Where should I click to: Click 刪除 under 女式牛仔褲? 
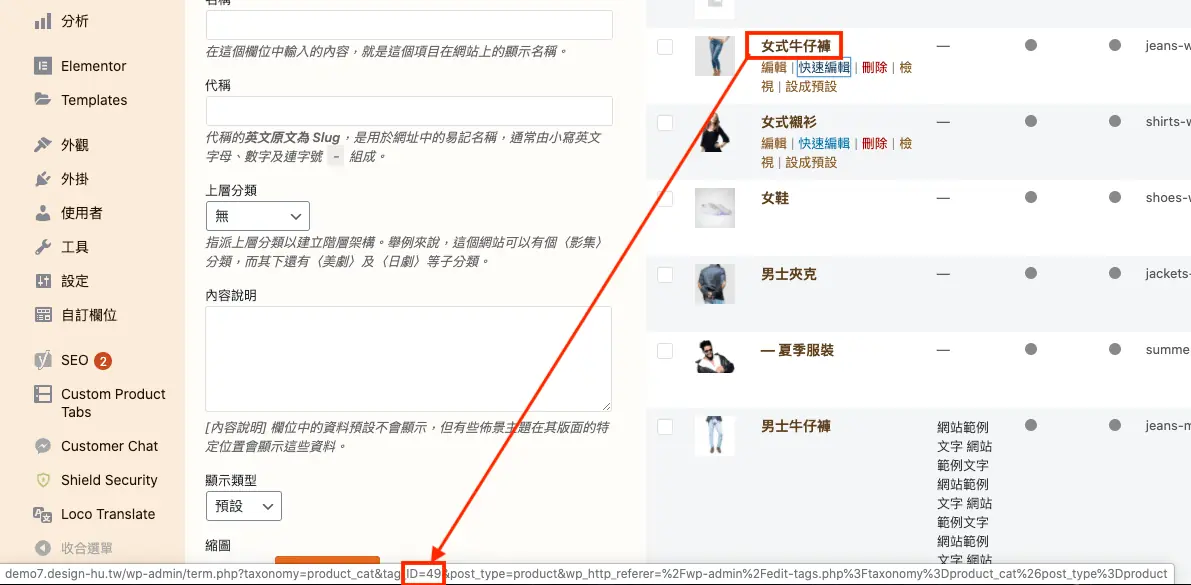tap(875, 67)
